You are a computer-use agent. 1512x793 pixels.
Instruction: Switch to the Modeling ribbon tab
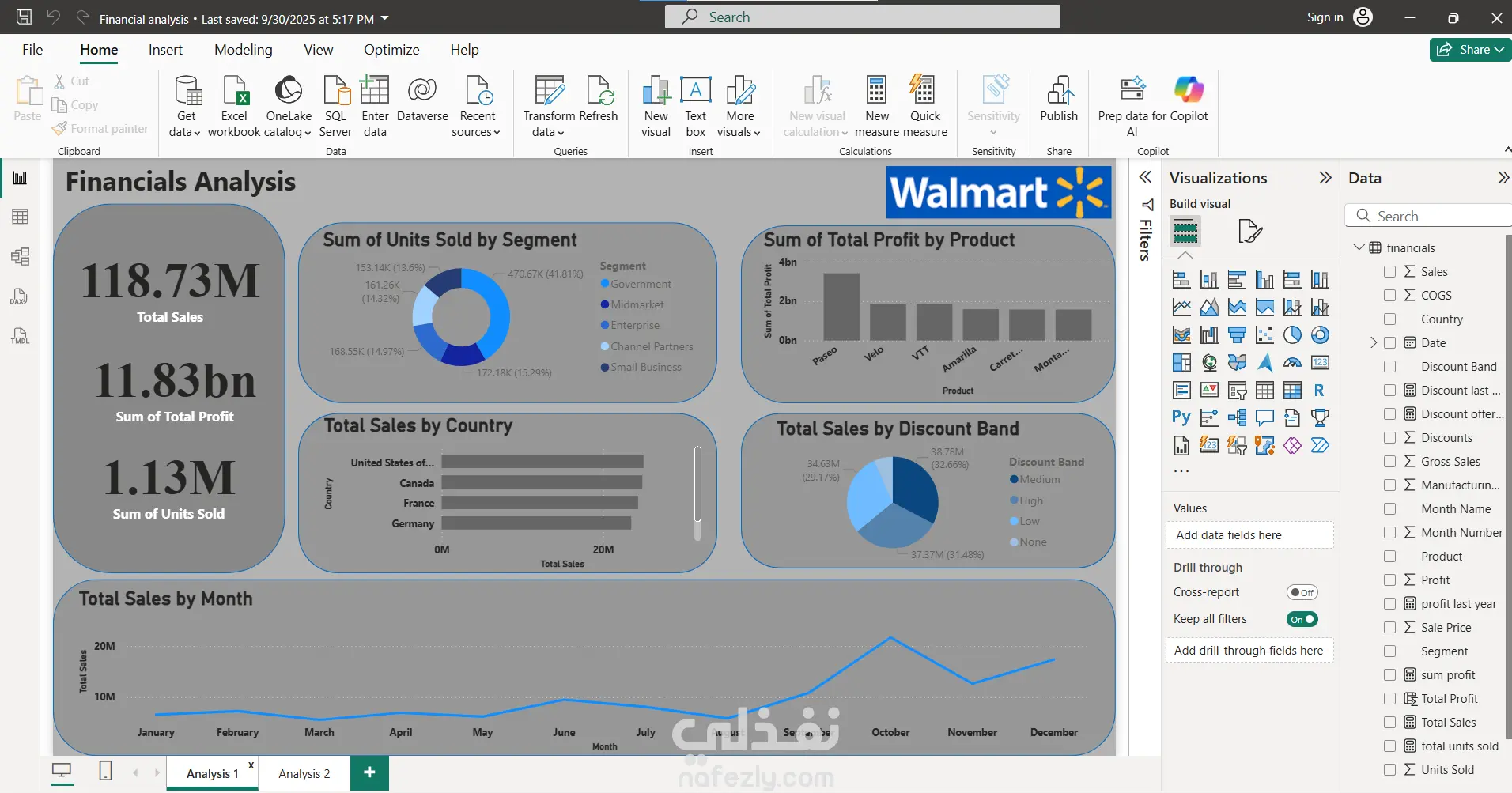point(244,50)
